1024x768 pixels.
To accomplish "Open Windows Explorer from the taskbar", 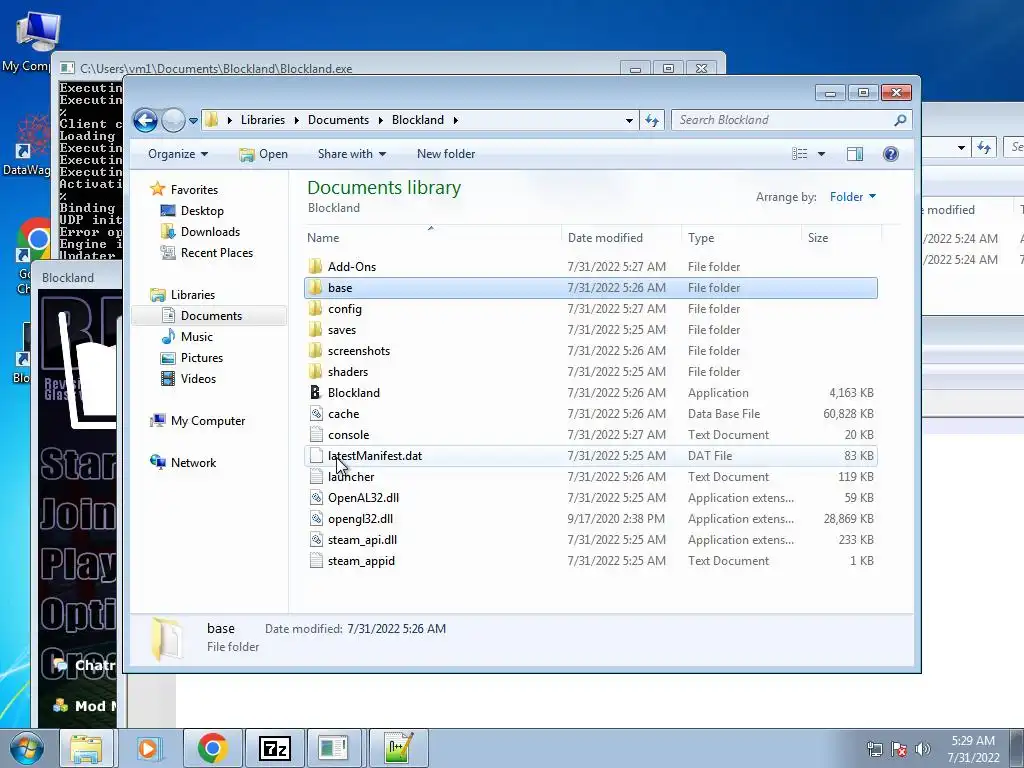I will [x=86, y=748].
